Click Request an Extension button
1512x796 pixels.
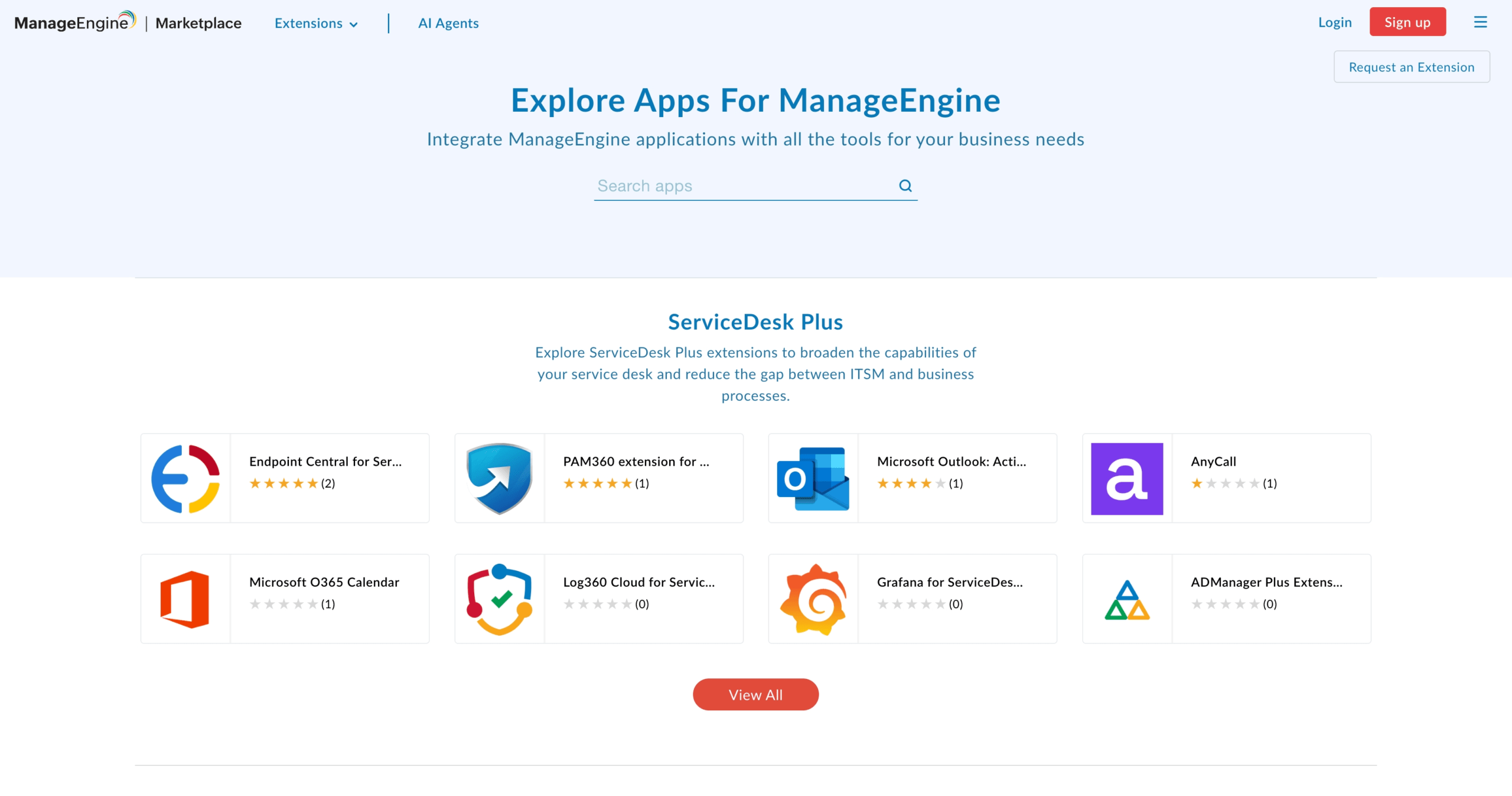(1412, 67)
